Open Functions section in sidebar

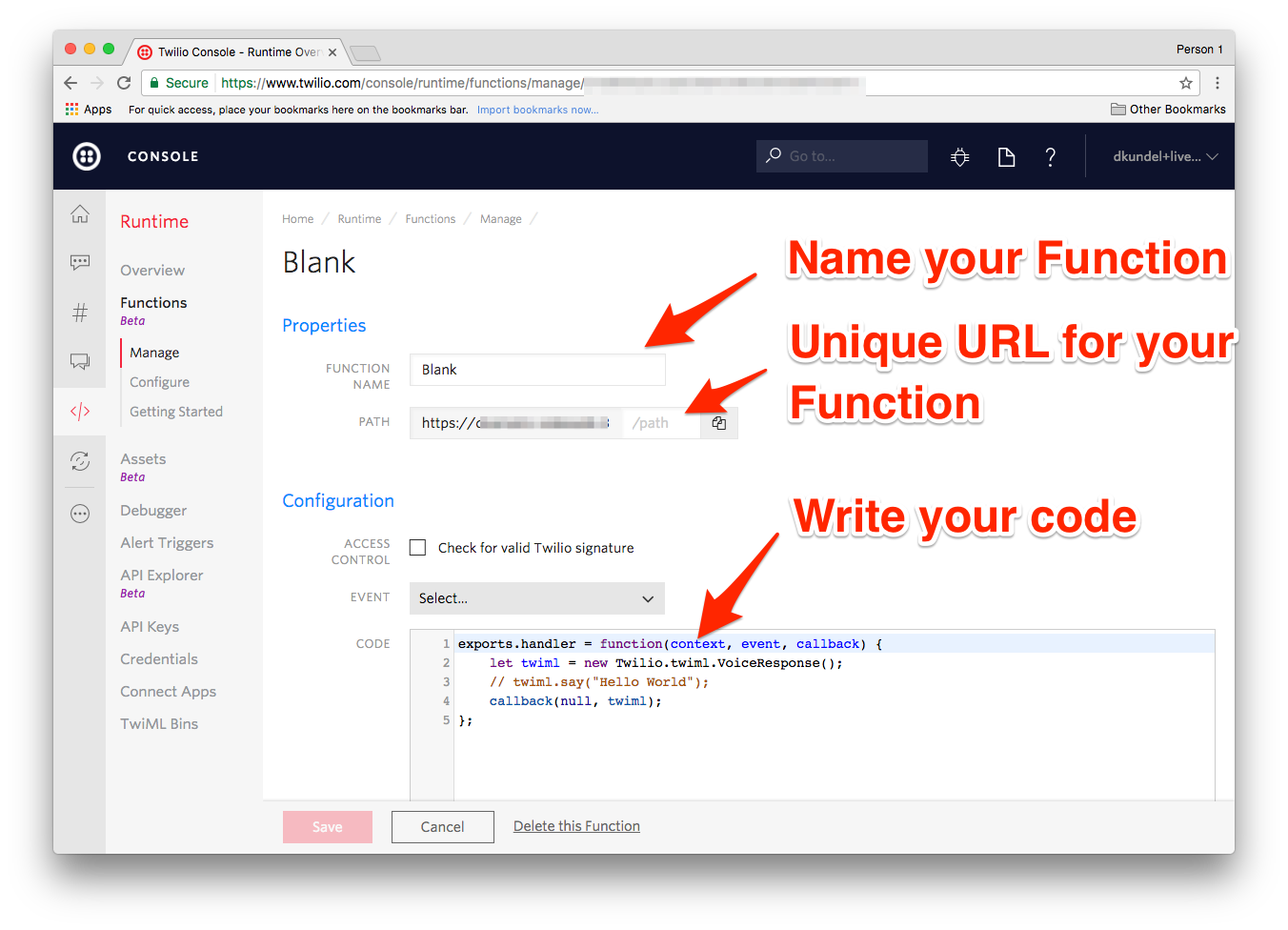tap(153, 303)
